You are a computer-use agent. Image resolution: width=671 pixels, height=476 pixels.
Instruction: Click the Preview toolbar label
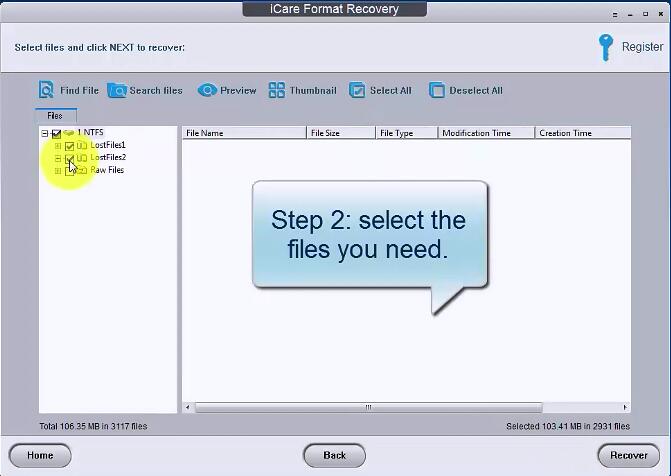(238, 90)
